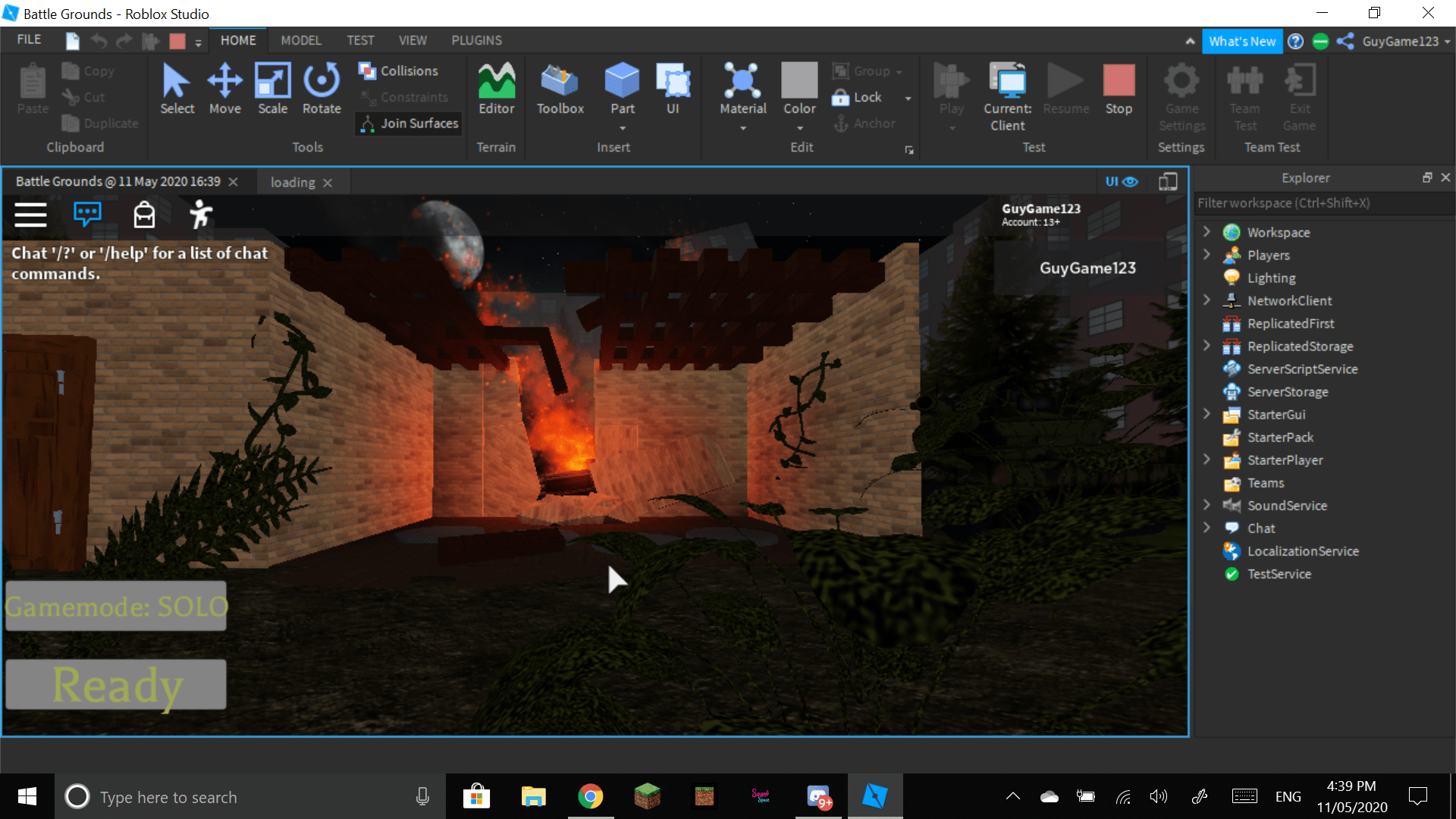Open the Studio help icon
This screenshot has width=1456, height=819.
tap(1296, 41)
